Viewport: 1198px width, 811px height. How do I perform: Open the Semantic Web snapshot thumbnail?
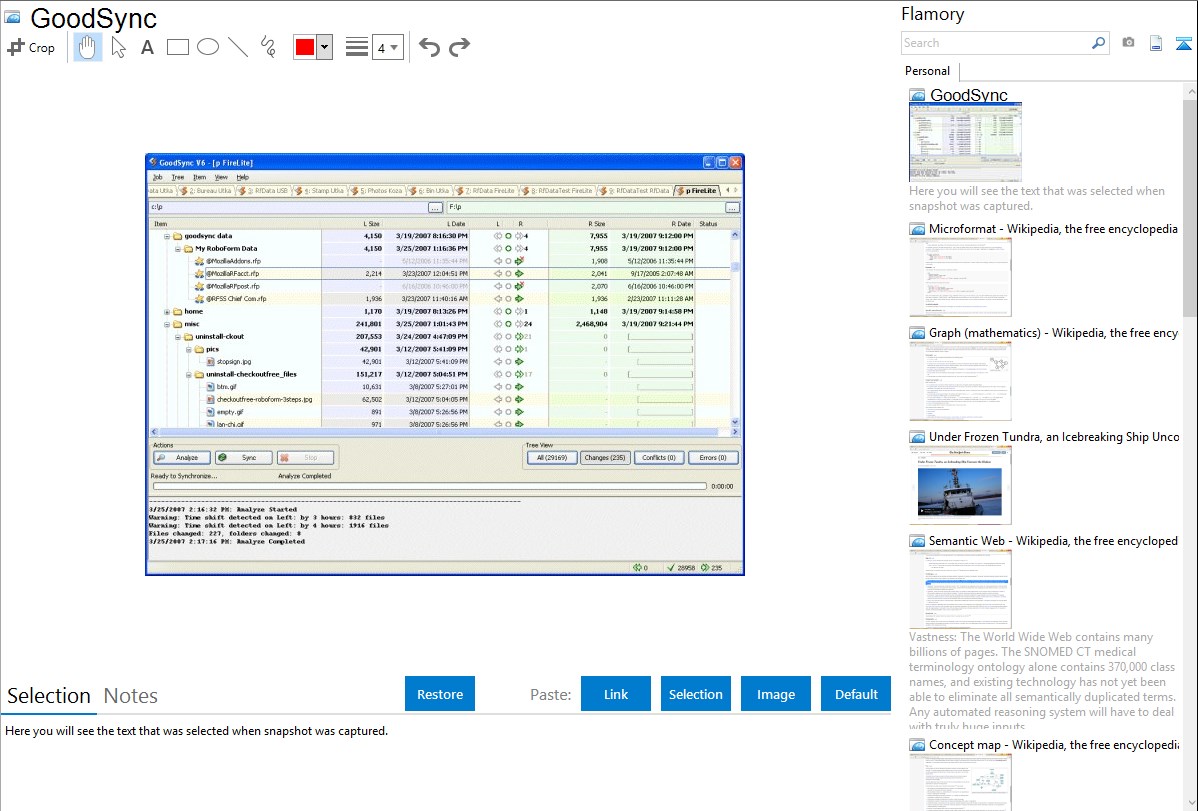(x=960, y=589)
